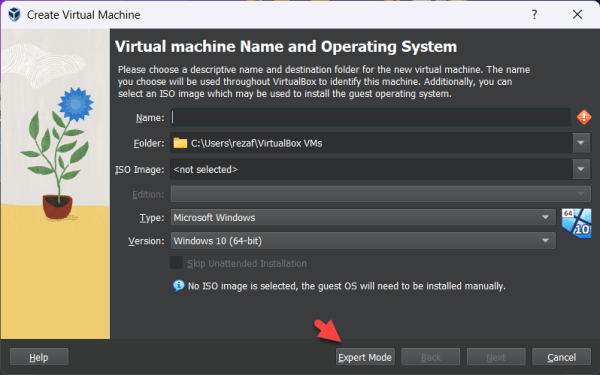Click the blue info icon next to the ISO message
600x375 pixels.
point(178,285)
